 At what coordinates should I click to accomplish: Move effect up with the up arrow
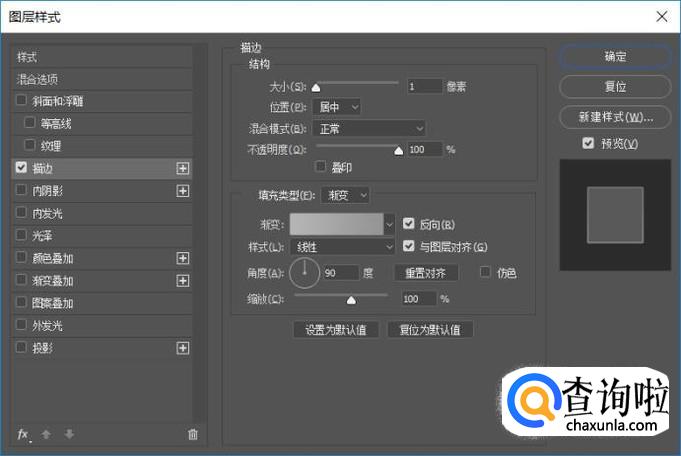[46, 434]
